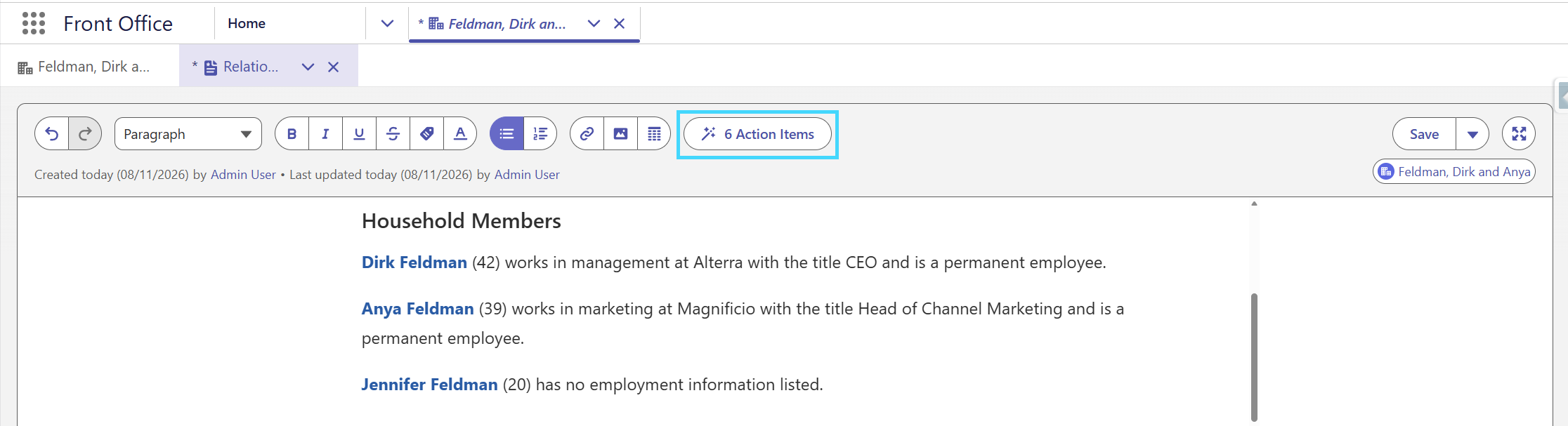Toggle italic formatting
The image size is (1568, 426).
click(x=325, y=133)
